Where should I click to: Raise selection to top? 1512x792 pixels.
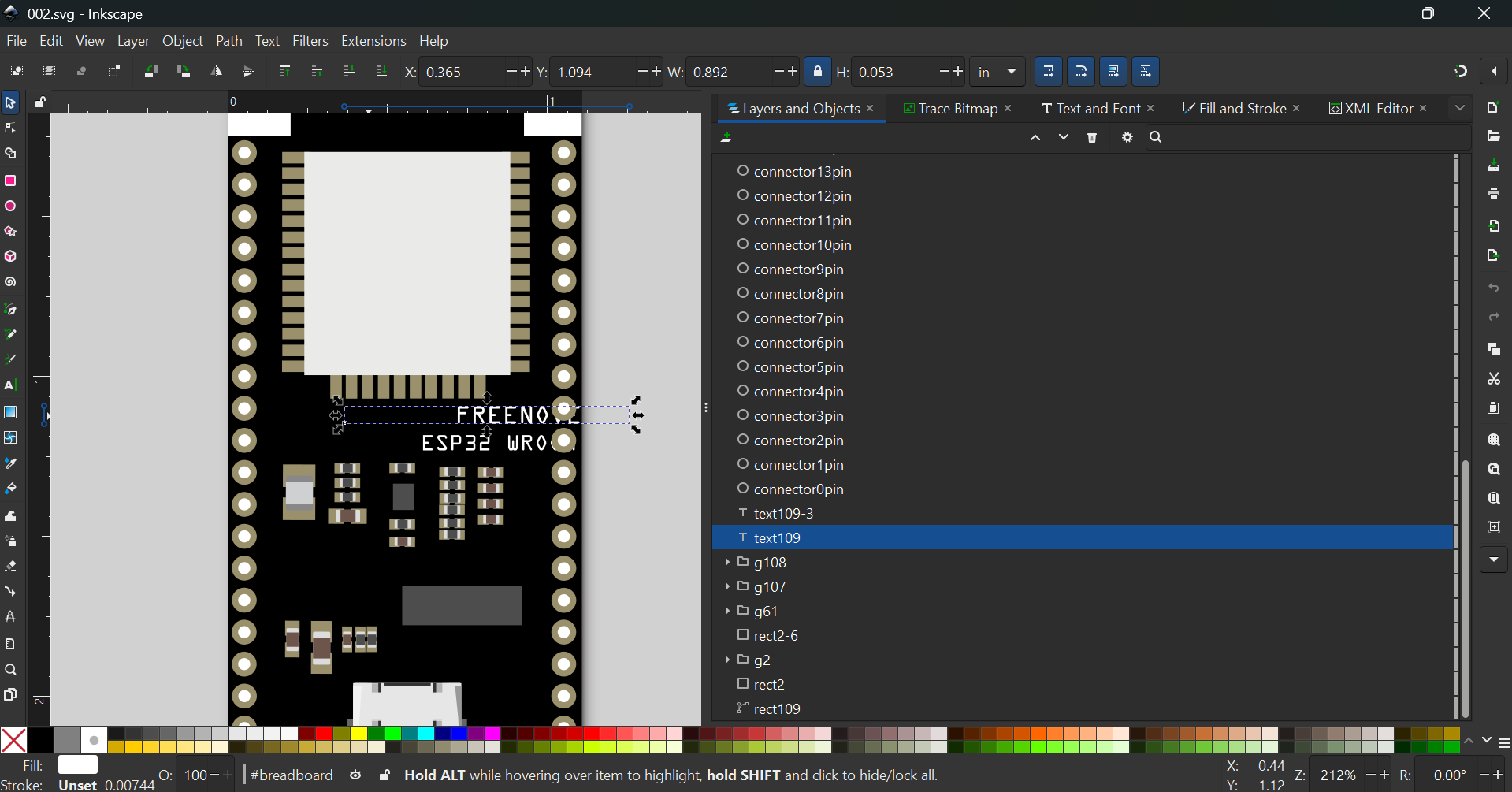[x=284, y=72]
